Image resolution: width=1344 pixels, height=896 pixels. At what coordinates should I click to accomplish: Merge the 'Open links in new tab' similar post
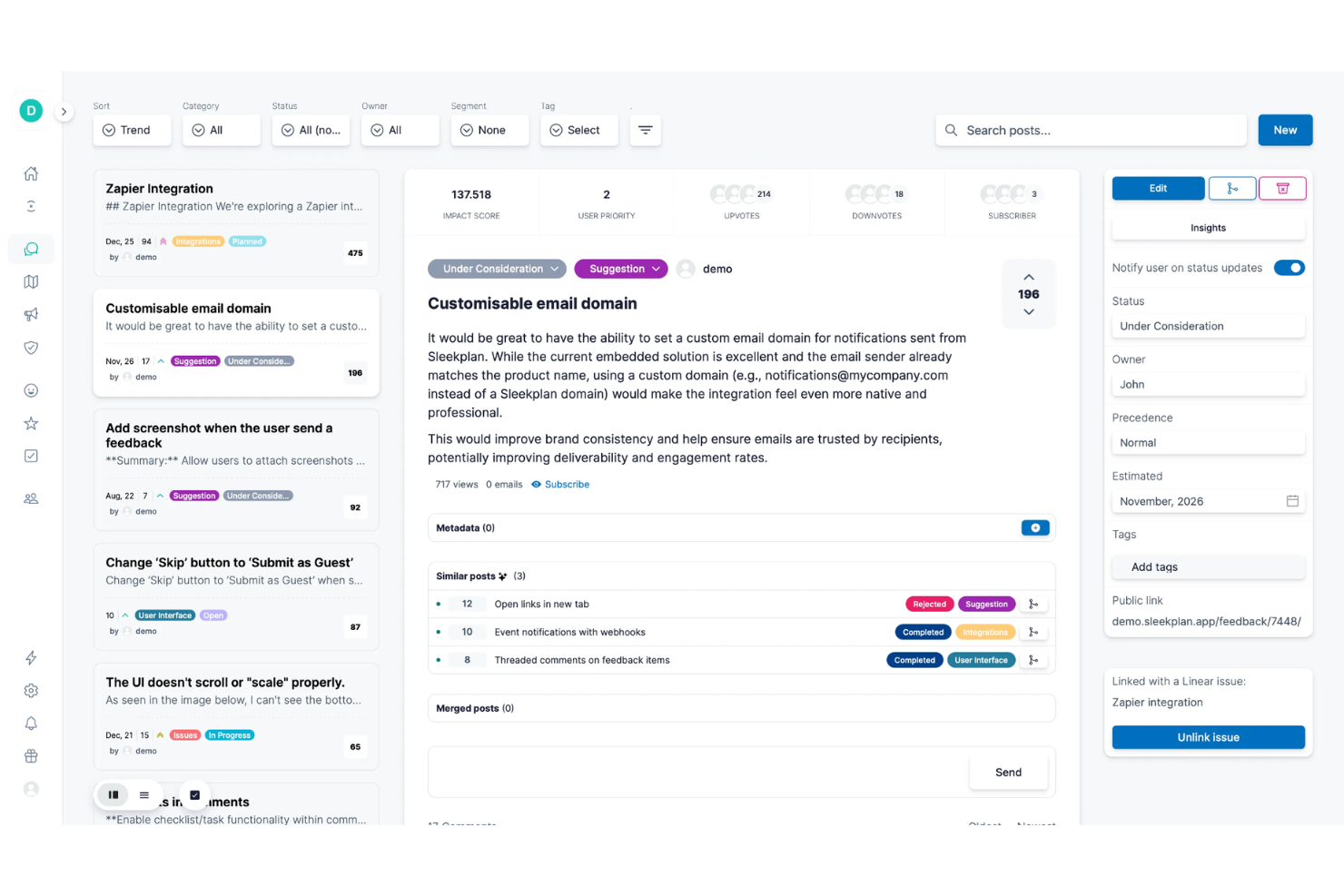click(1033, 604)
